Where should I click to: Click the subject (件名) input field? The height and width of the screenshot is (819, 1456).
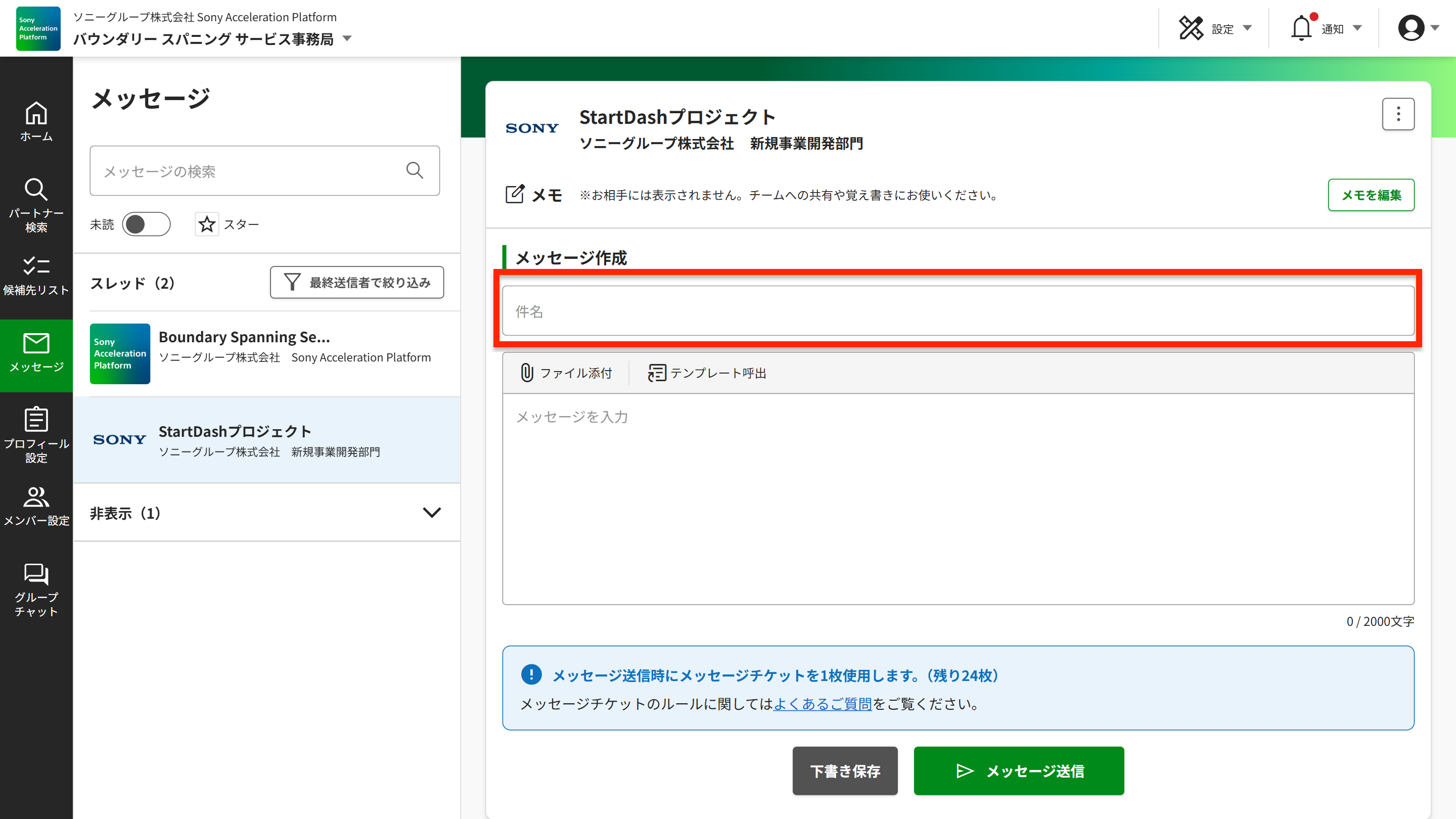click(958, 311)
